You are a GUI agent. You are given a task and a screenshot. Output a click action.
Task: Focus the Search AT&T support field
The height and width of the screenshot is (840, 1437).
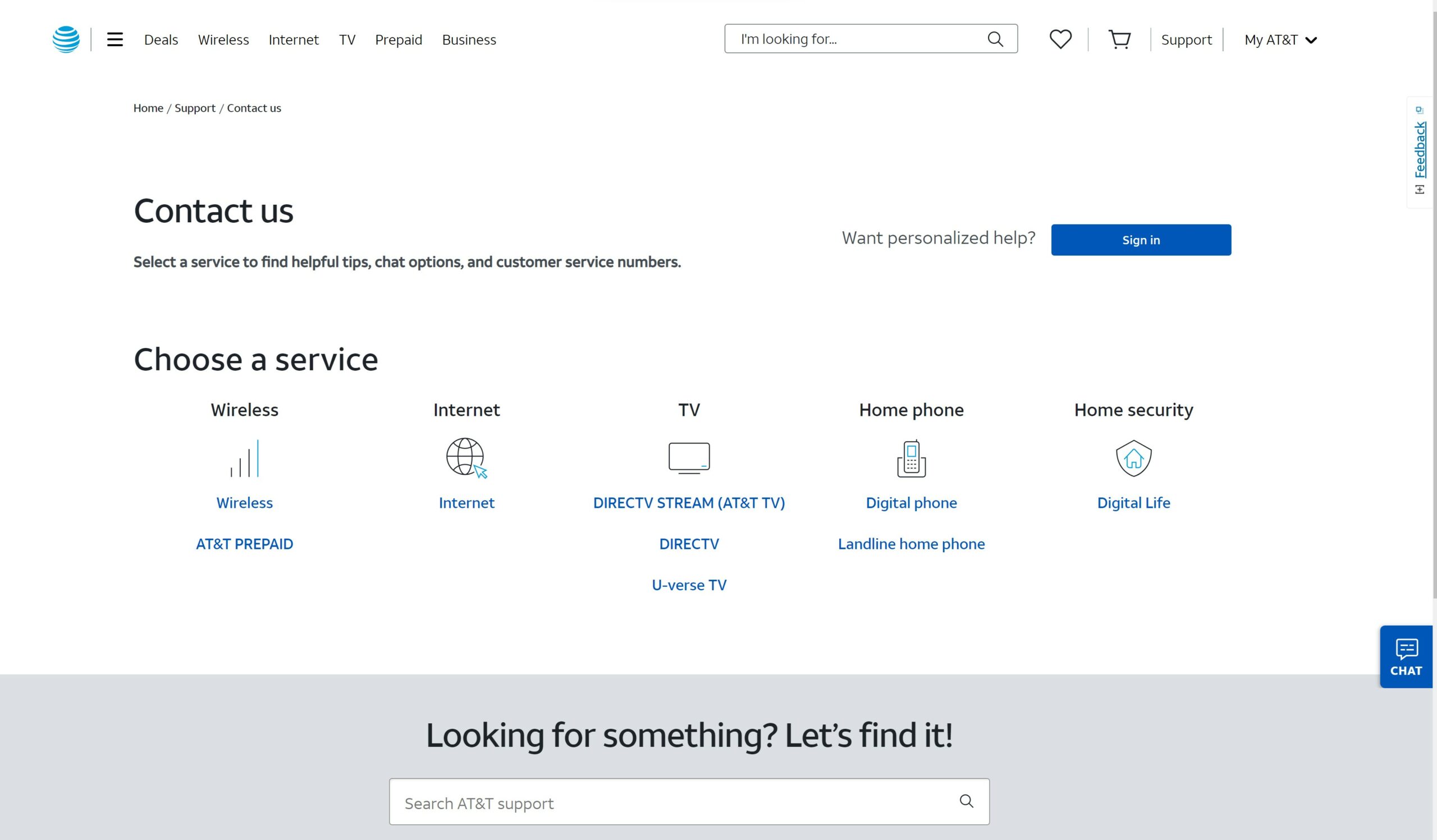689,801
